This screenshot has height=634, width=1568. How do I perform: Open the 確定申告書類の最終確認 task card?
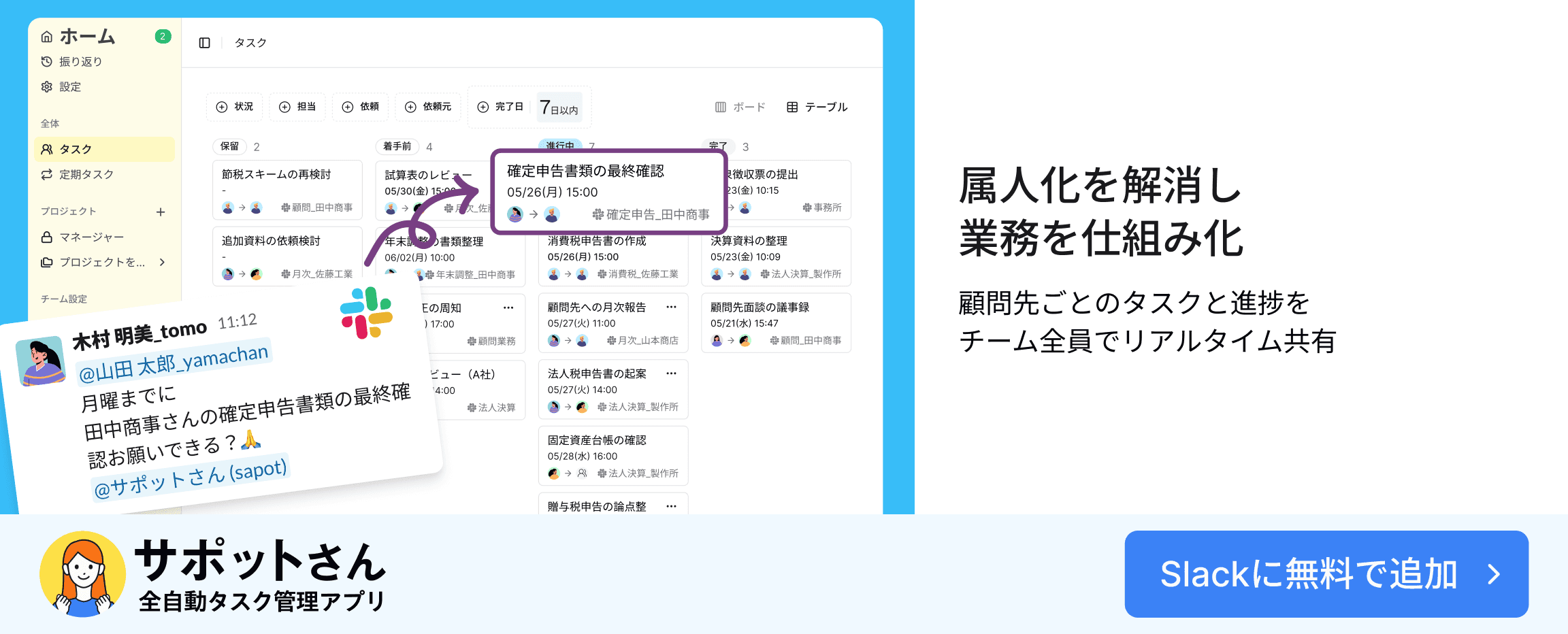pos(609,193)
